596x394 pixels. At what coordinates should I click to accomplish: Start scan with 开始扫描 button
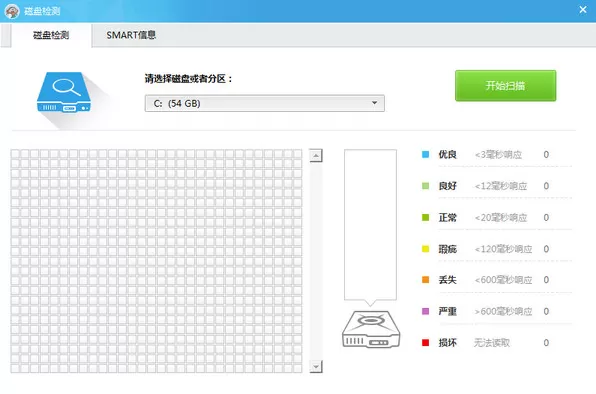coord(506,85)
